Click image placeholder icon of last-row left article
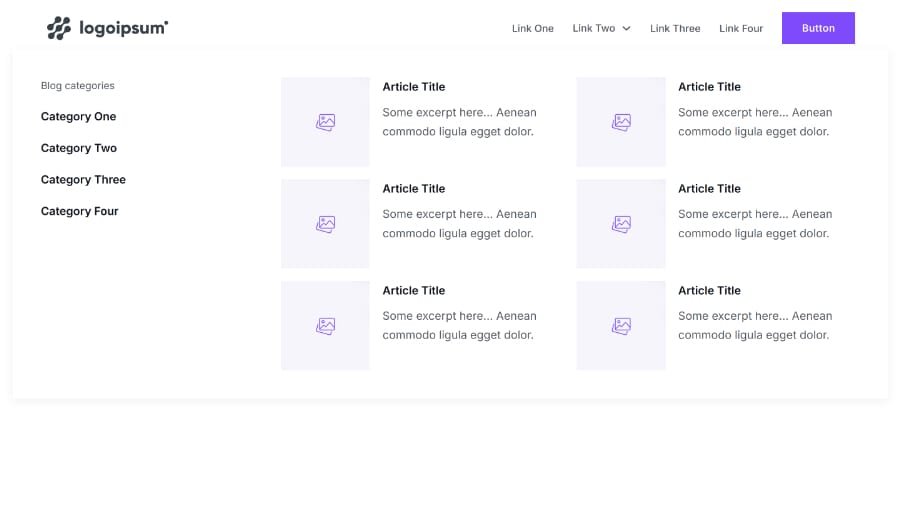 click(x=325, y=326)
